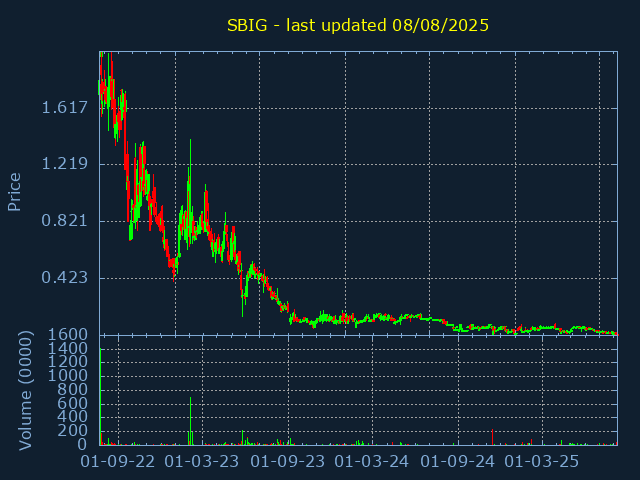This screenshot has width=640, height=480.
Task: Click the volume label 200
Action: [x=72, y=431]
